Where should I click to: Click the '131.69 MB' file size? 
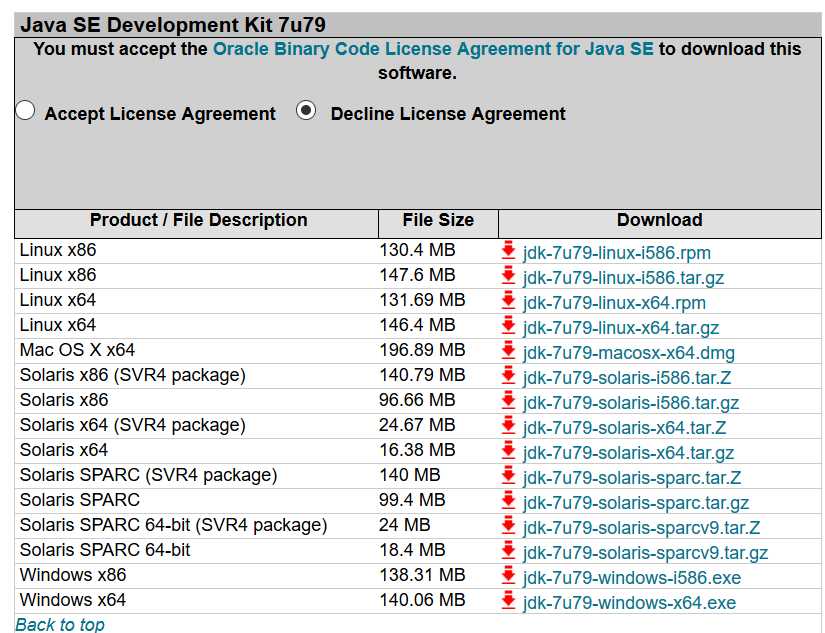point(422,300)
